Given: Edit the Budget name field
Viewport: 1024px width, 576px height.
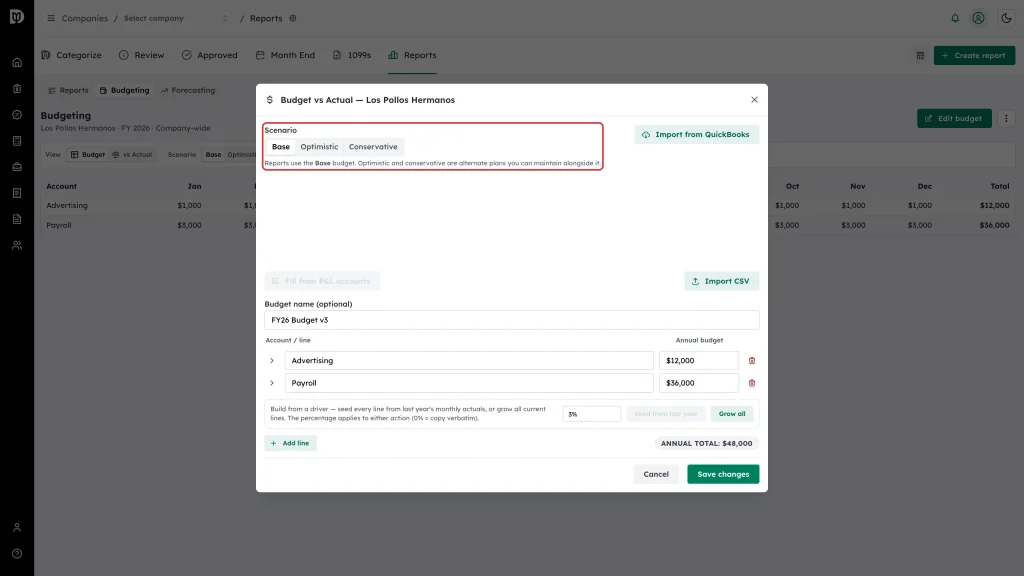Looking at the screenshot, I should (x=511, y=320).
